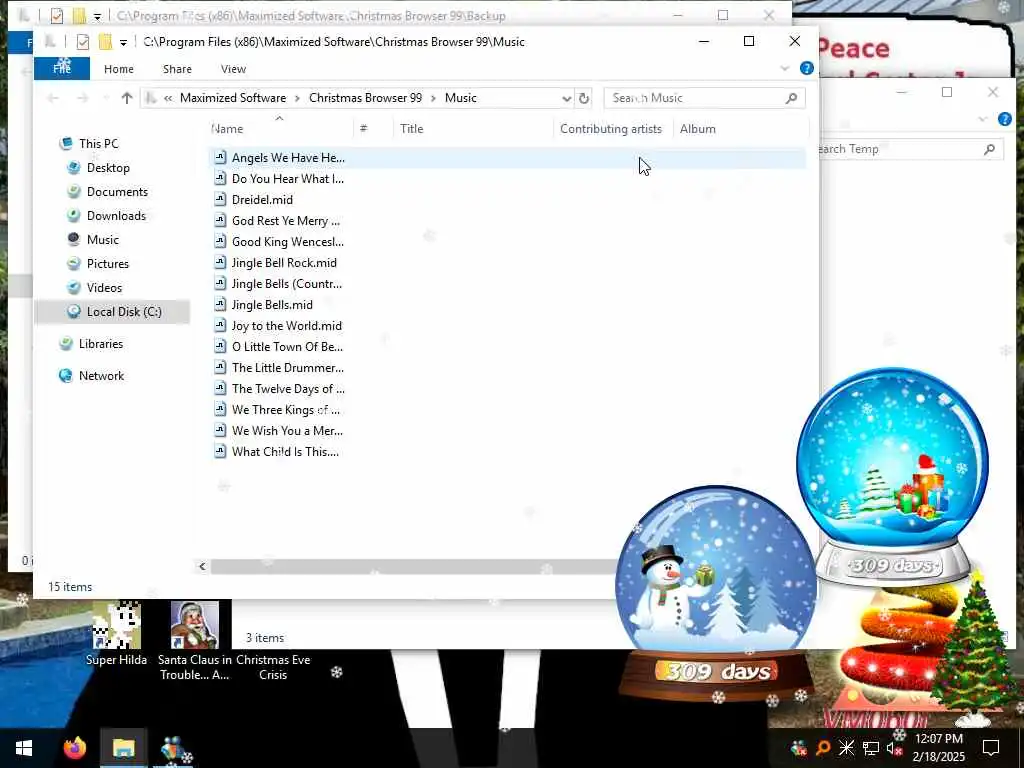The width and height of the screenshot is (1024, 768).
Task: Switch to the Home ribbon tab
Action: pyautogui.click(x=119, y=69)
